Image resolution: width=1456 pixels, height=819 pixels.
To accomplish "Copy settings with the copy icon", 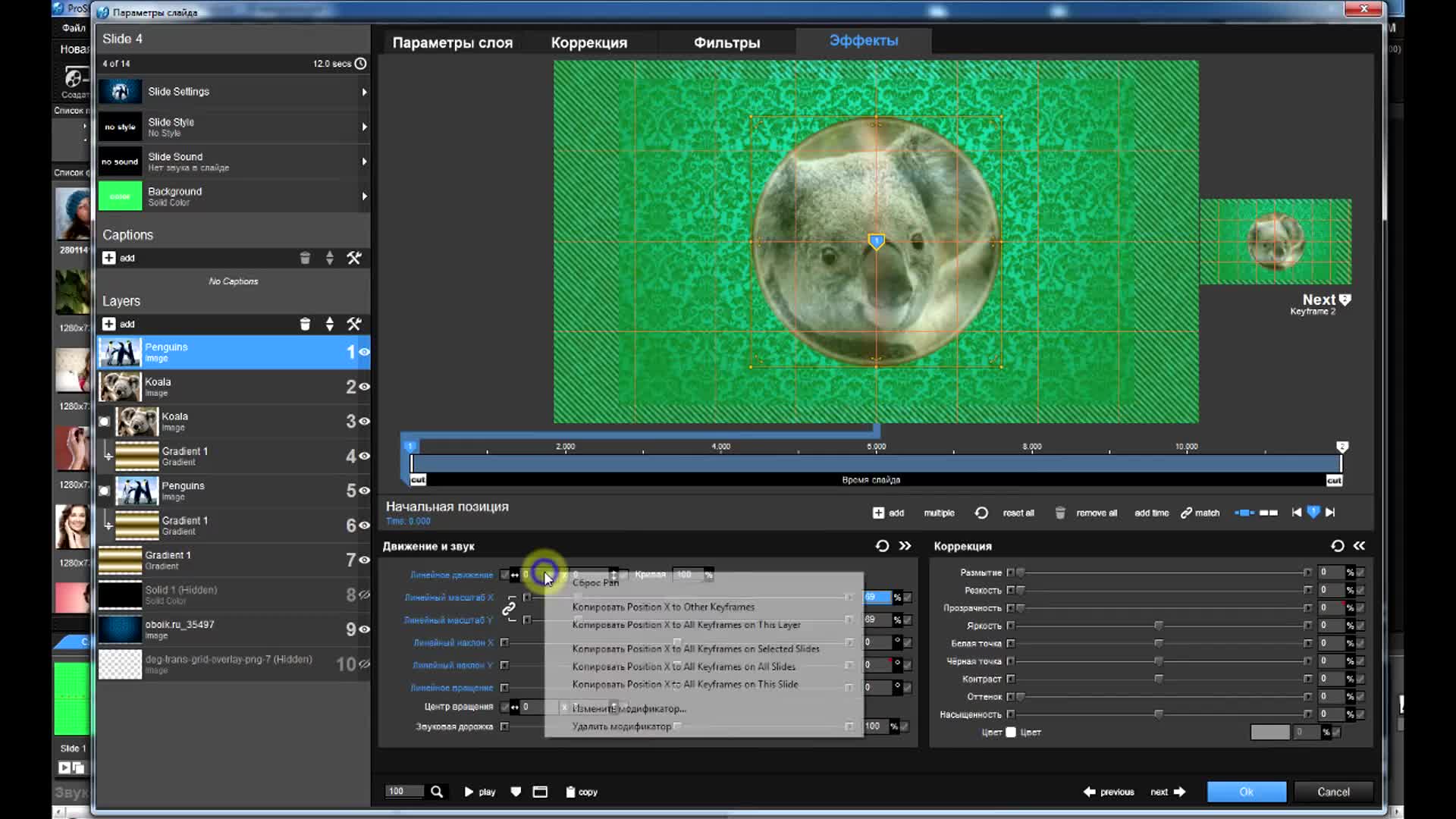I will (570, 792).
